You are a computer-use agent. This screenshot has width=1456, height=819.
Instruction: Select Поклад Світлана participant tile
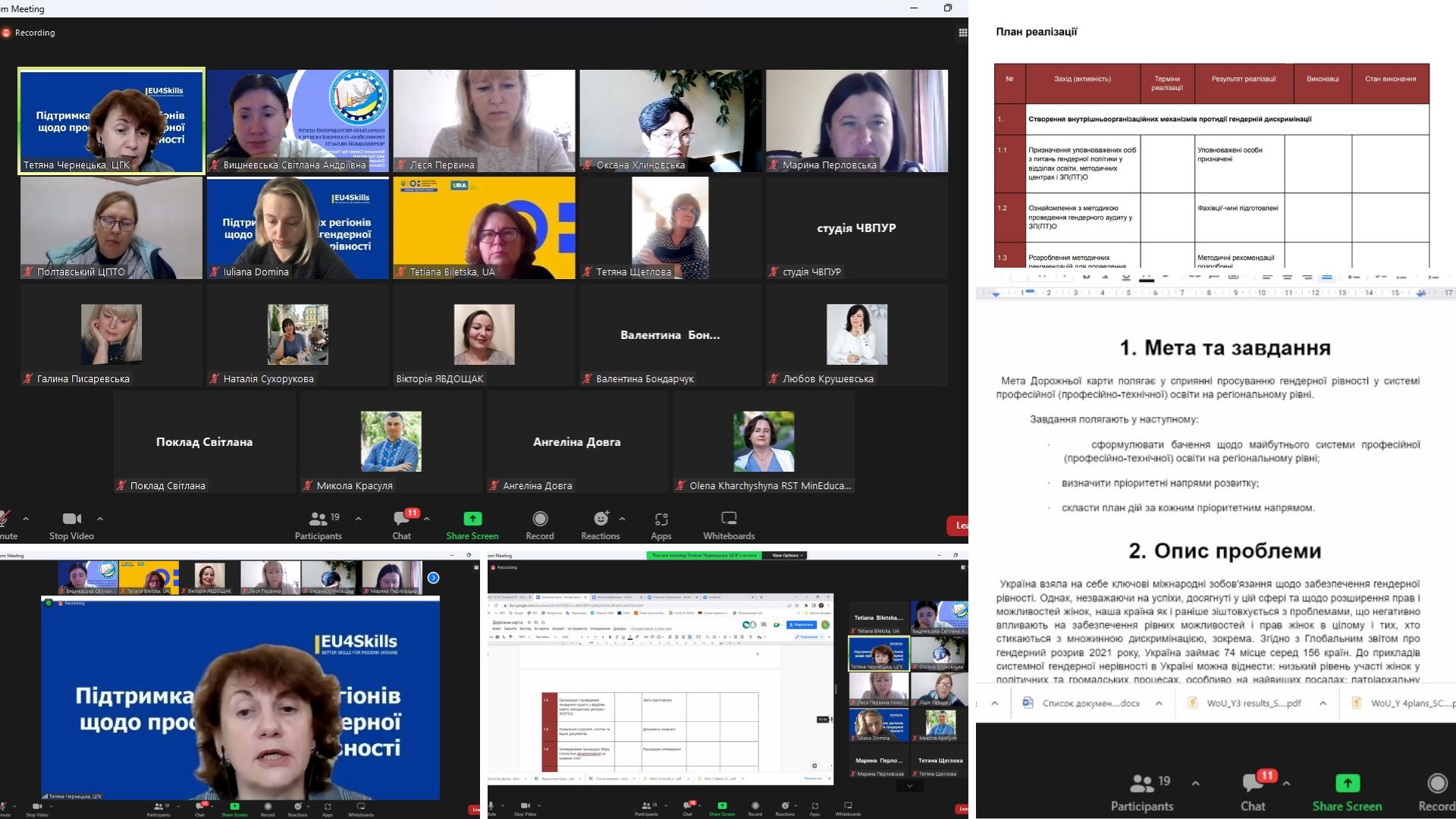(205, 442)
